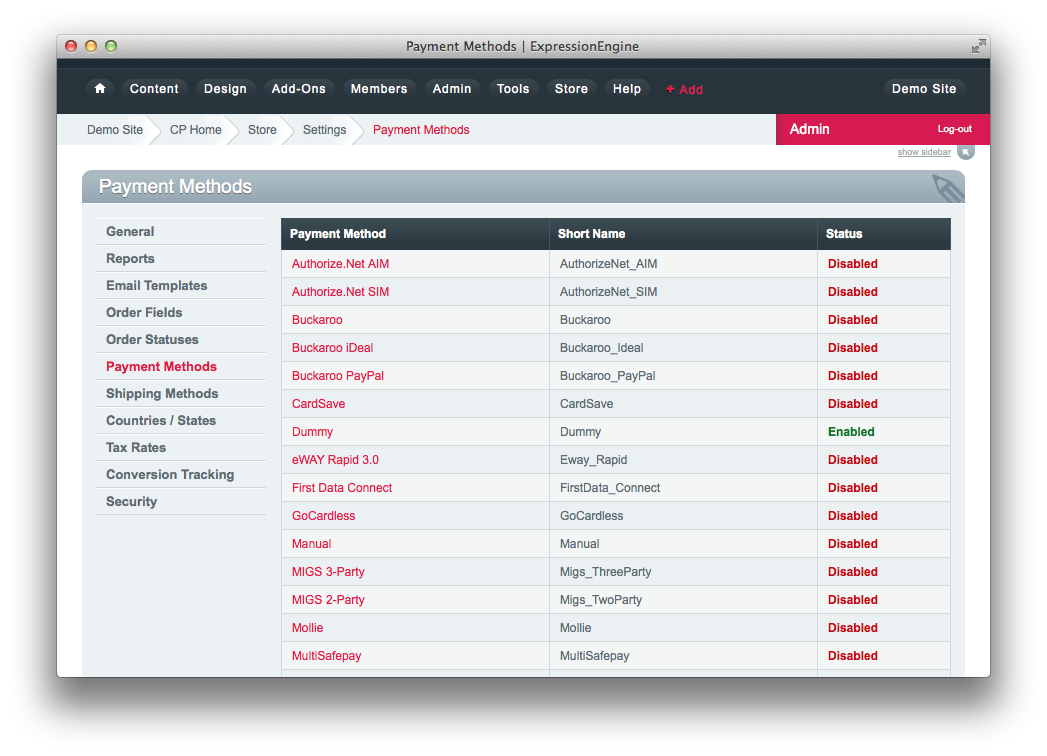Open the Authorize.Net SIM payment method

click(341, 292)
